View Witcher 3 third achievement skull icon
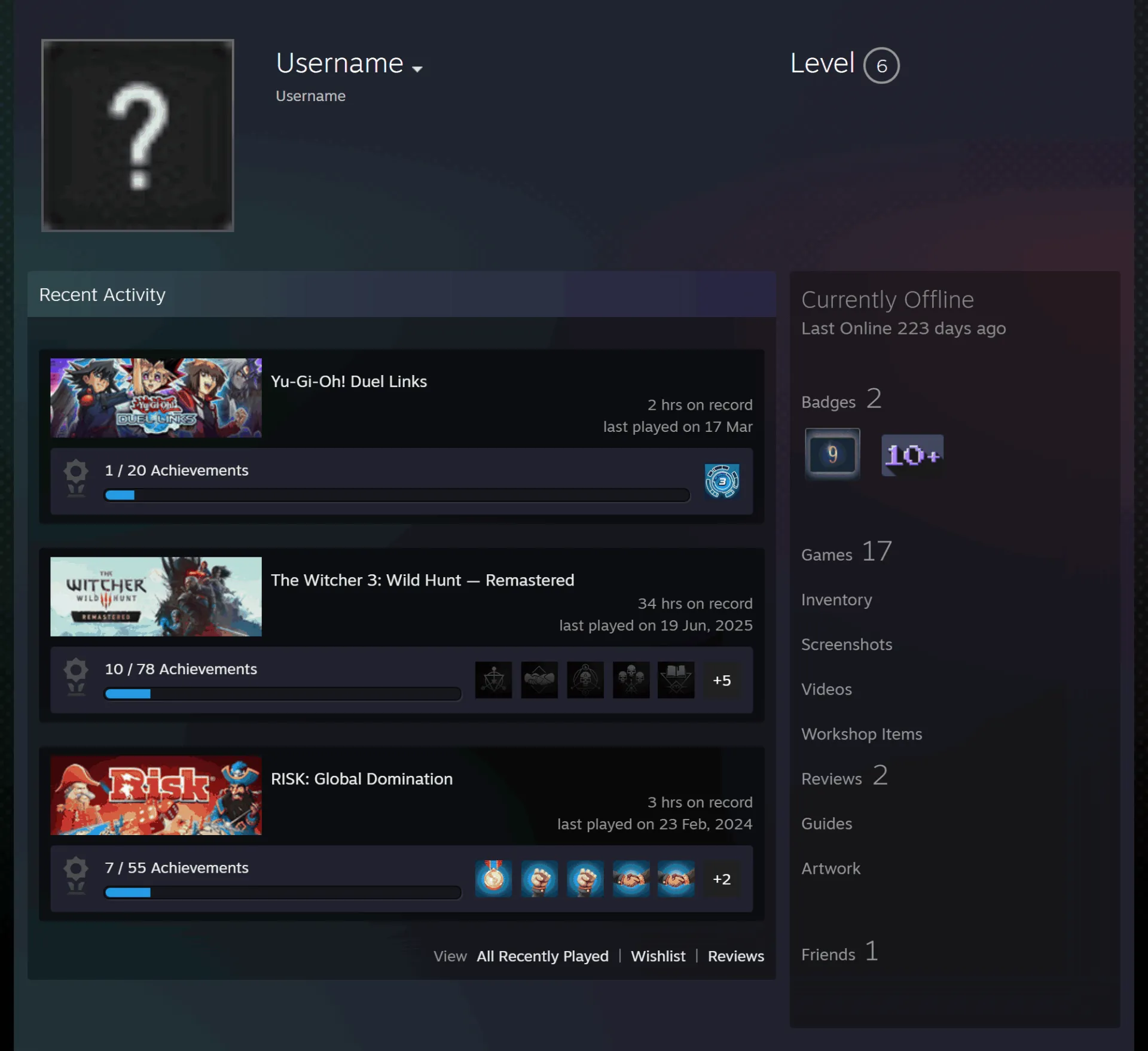Viewport: 1148px width, 1051px height. coord(585,680)
